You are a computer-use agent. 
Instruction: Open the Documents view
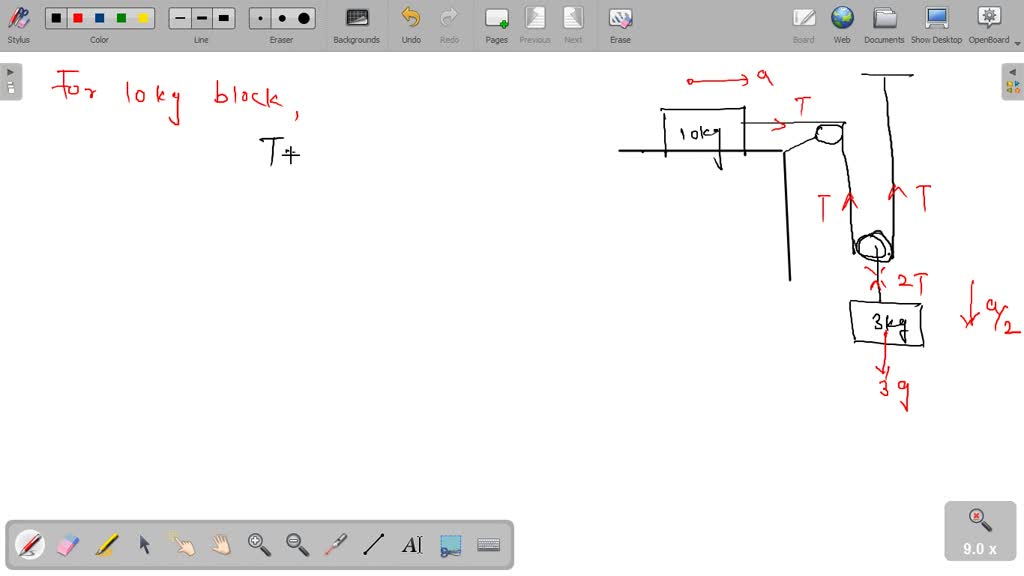click(884, 22)
